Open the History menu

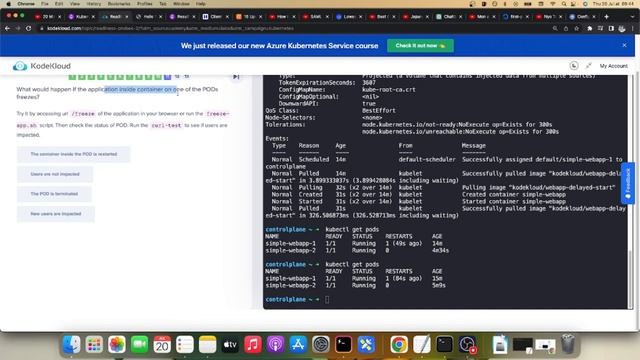93,4
